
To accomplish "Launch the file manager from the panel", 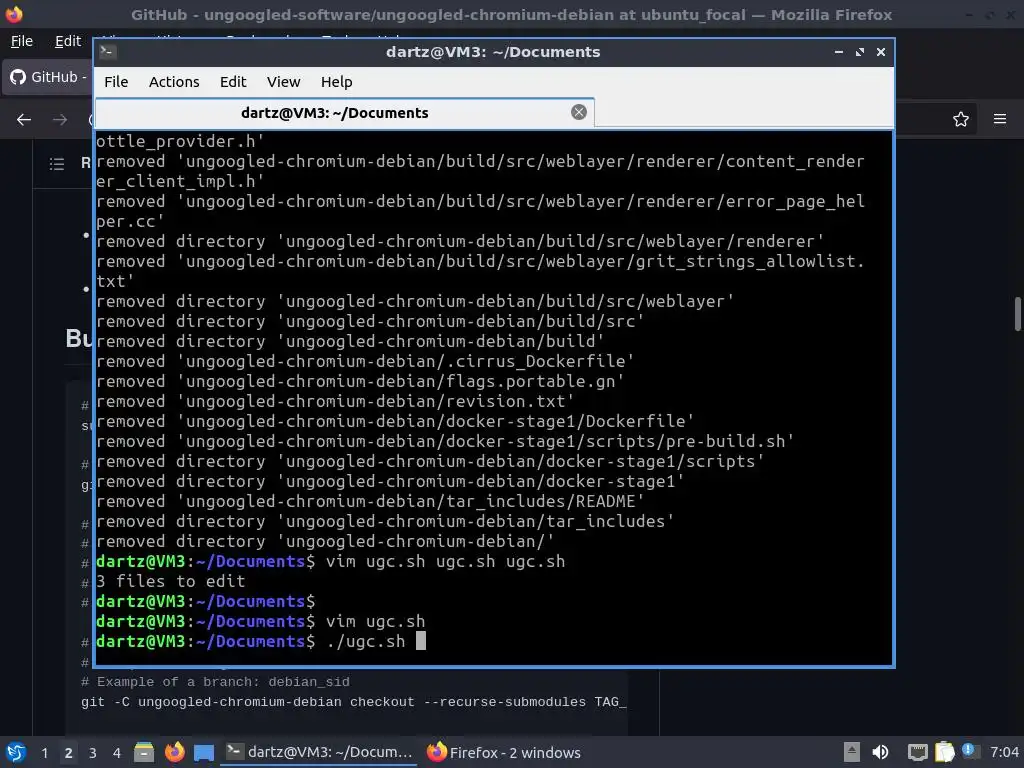I will click(x=144, y=752).
